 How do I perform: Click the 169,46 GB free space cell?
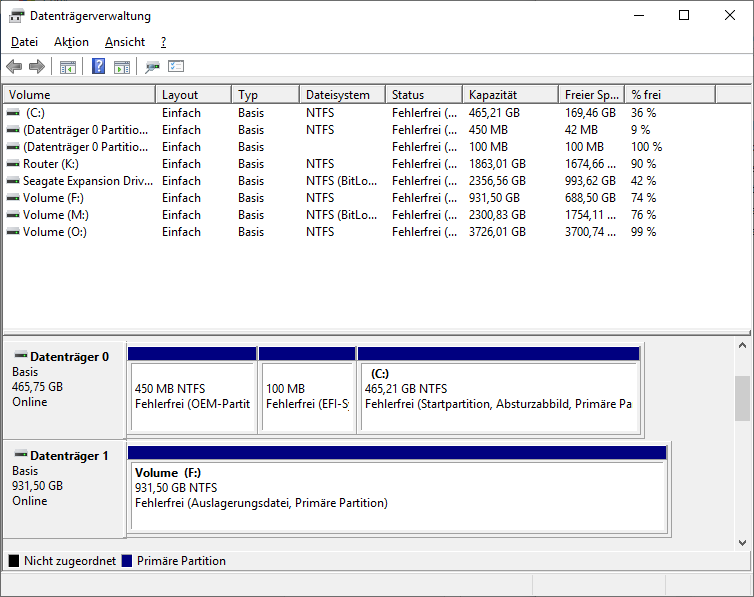[x=591, y=113]
